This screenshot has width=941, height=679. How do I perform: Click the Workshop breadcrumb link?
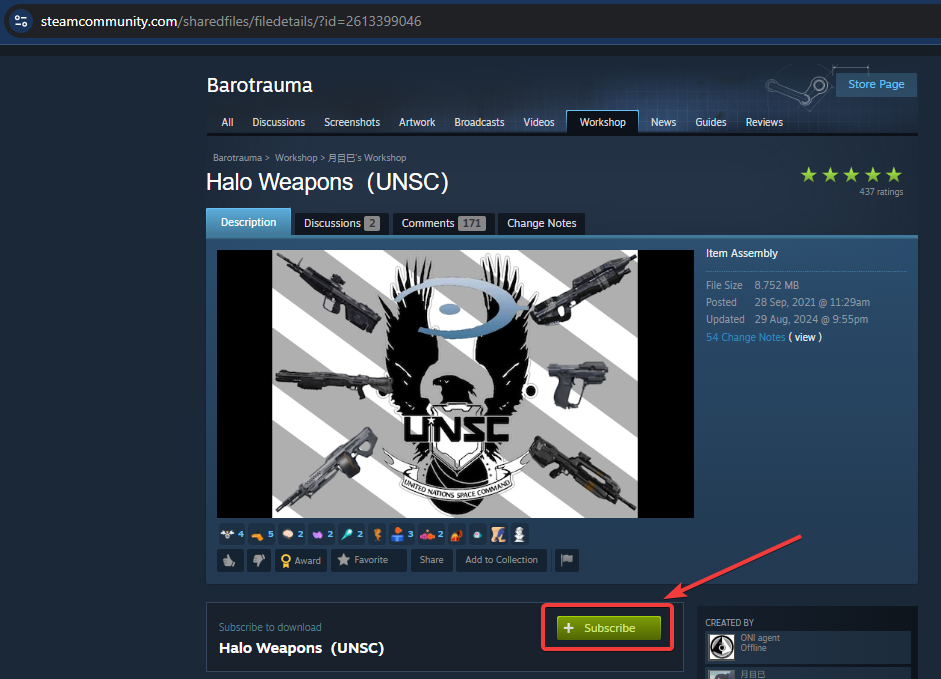pos(296,158)
